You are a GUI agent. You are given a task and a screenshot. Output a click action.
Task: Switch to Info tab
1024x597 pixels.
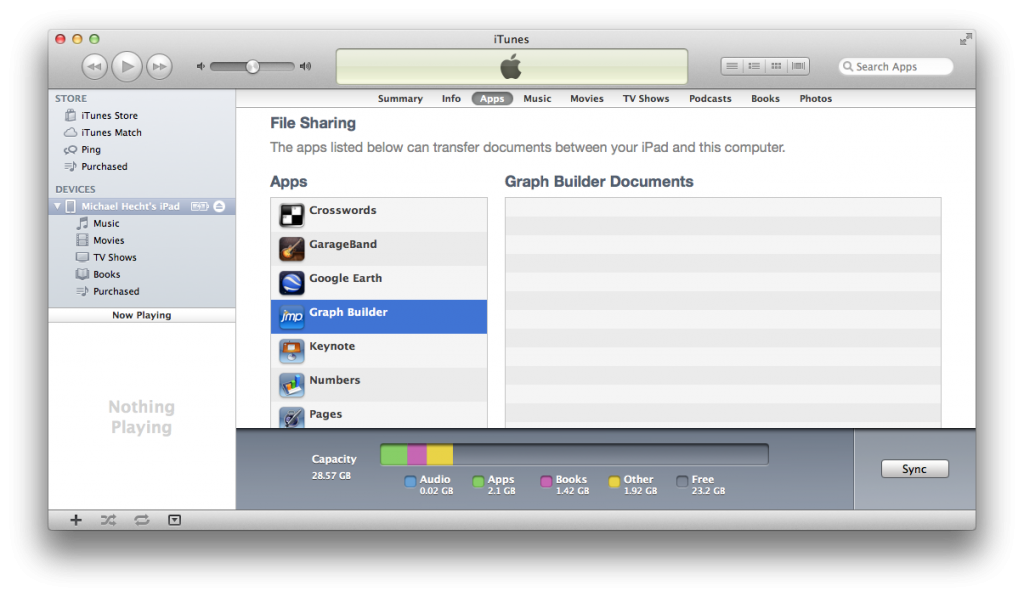[x=451, y=99]
